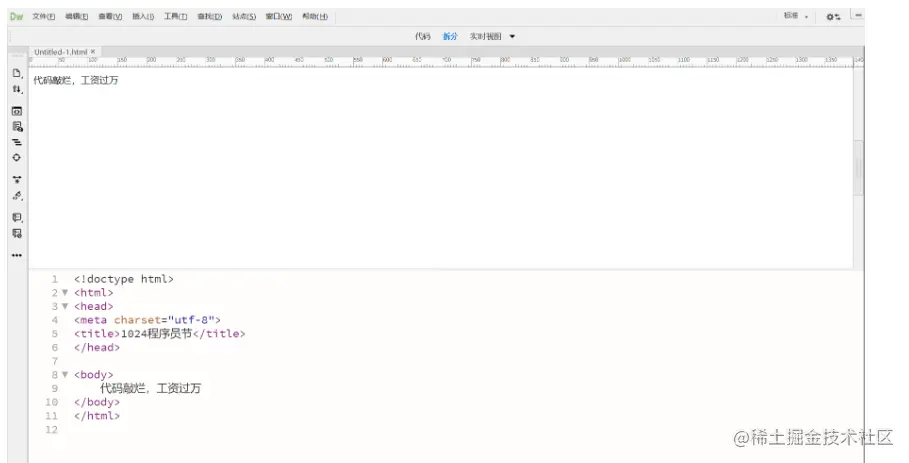
Task: Click the live view vertical scrollbar thumb
Action: (x=859, y=167)
